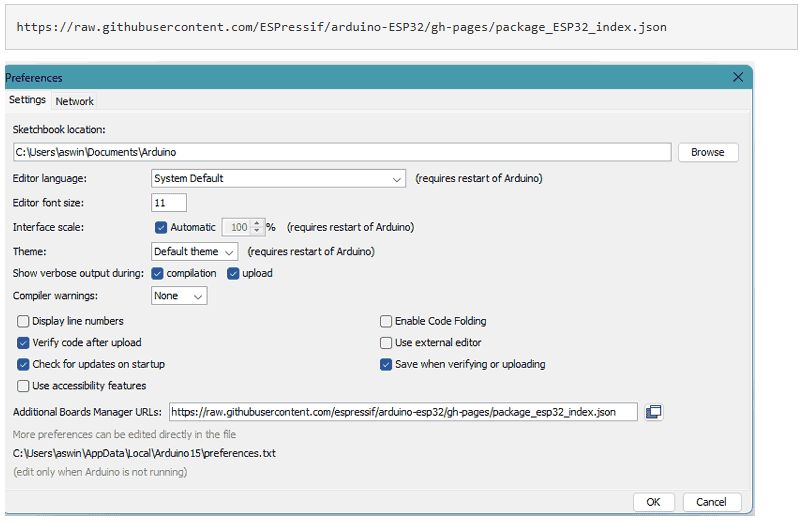Screen dimensions: 806x525
Task: Open the Theme dropdown list
Action: pyautogui.click(x=195, y=252)
